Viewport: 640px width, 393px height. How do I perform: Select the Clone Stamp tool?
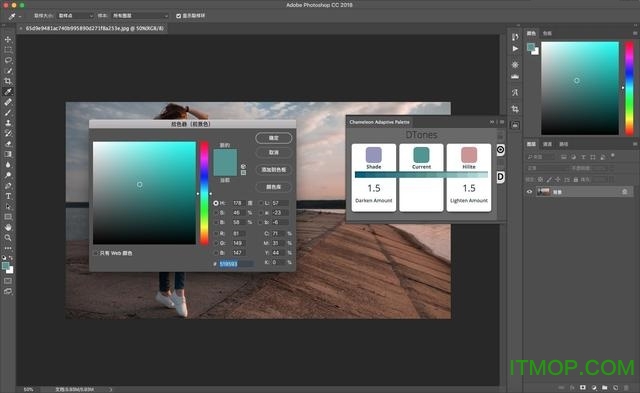(x=8, y=123)
